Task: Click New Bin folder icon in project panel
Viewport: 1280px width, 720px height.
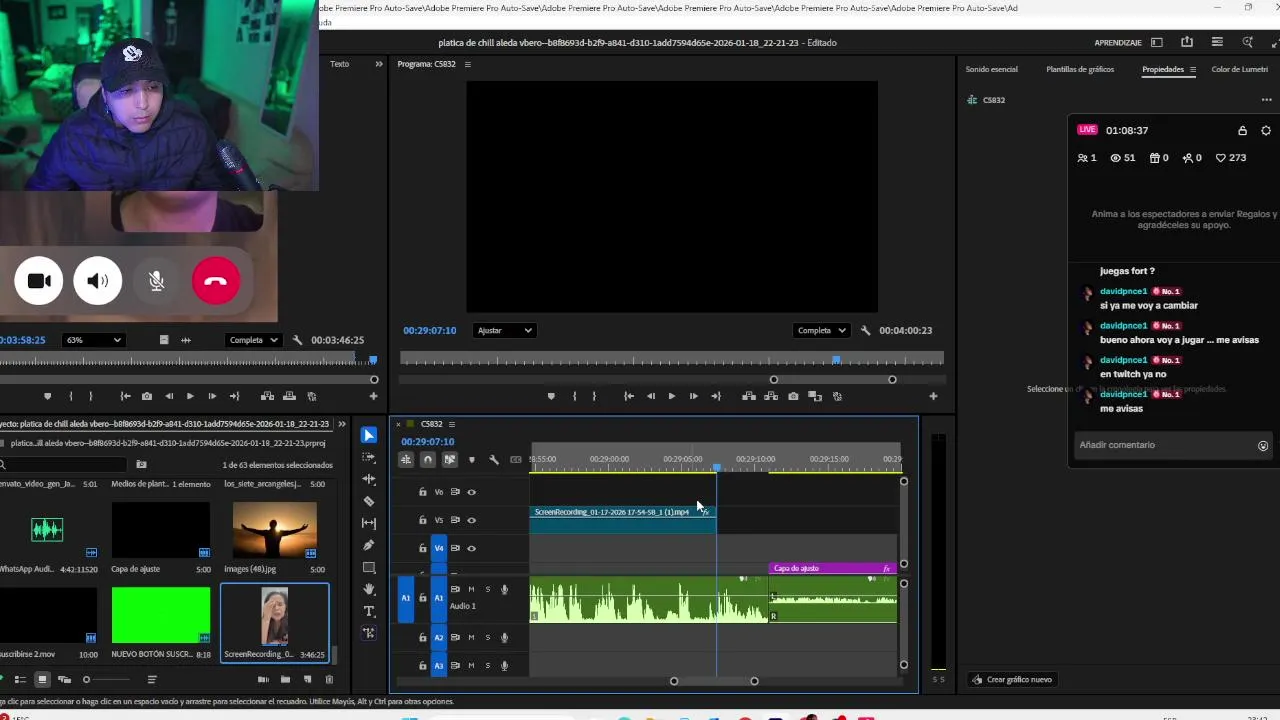Action: [285, 680]
